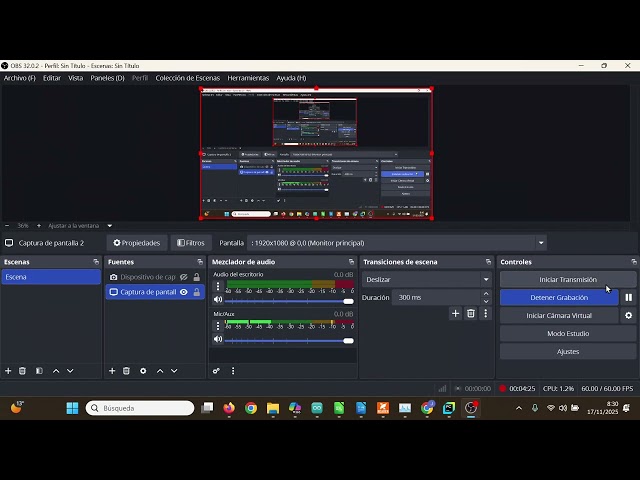Stop recording with Detener Grabación
This screenshot has height=480, width=640.
pos(559,298)
